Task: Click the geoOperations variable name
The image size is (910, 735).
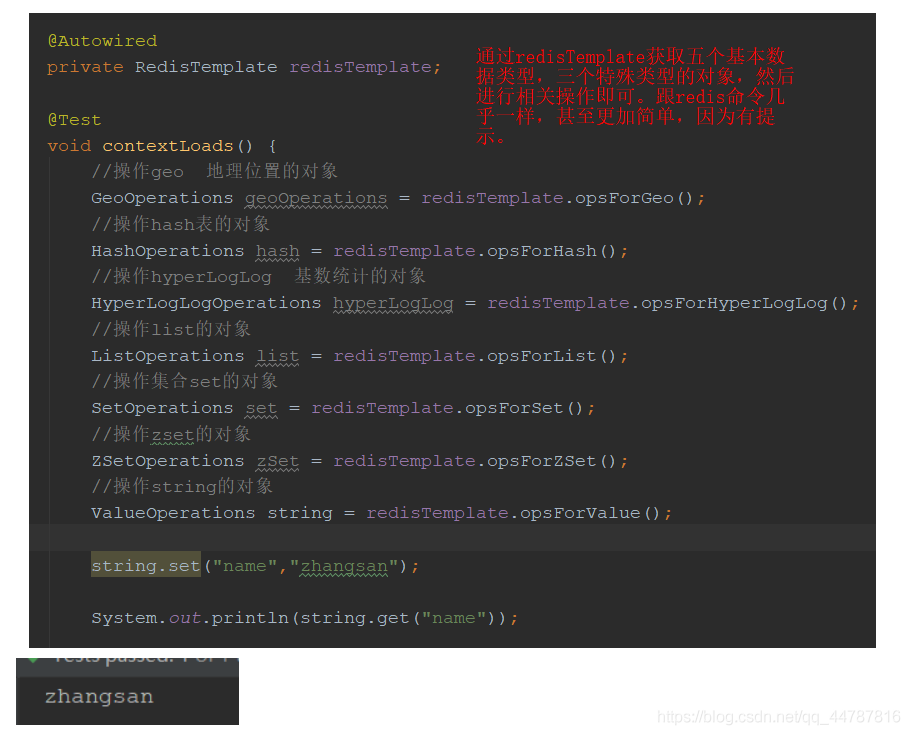Action: (316, 198)
